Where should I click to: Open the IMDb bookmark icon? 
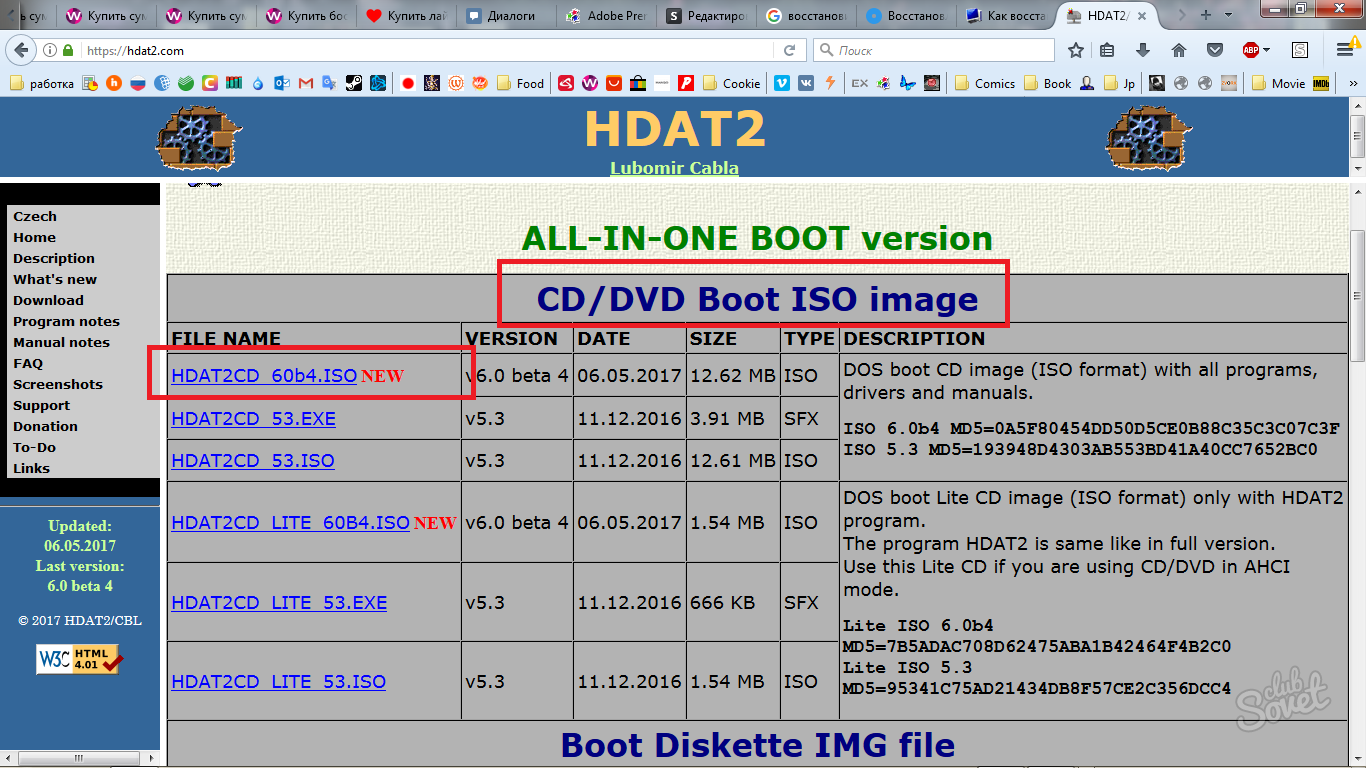coord(1321,84)
